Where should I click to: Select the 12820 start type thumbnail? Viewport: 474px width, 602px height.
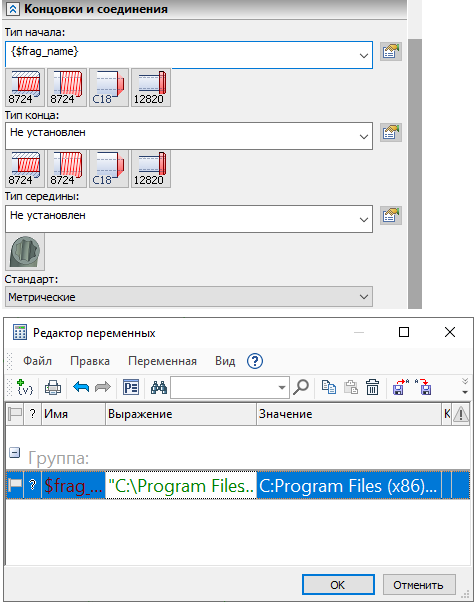(x=151, y=88)
